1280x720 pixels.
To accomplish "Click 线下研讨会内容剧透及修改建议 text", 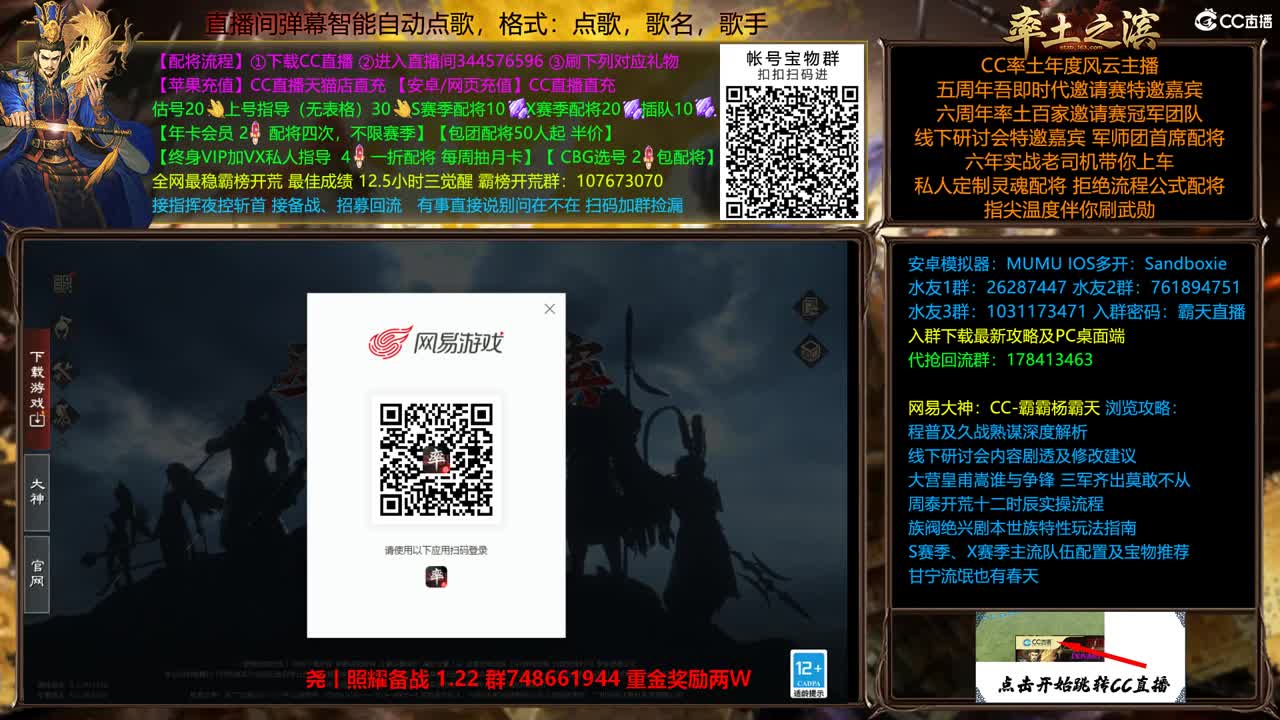I will click(x=1022, y=456).
